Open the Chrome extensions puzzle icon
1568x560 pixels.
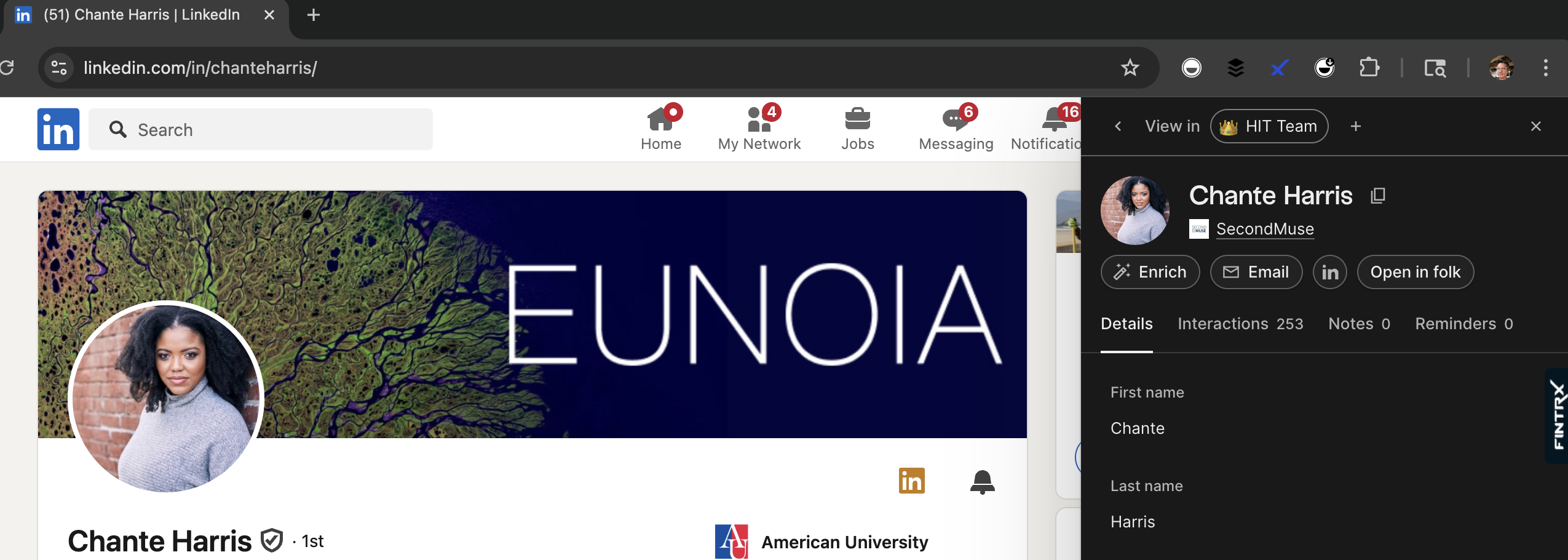[1369, 68]
